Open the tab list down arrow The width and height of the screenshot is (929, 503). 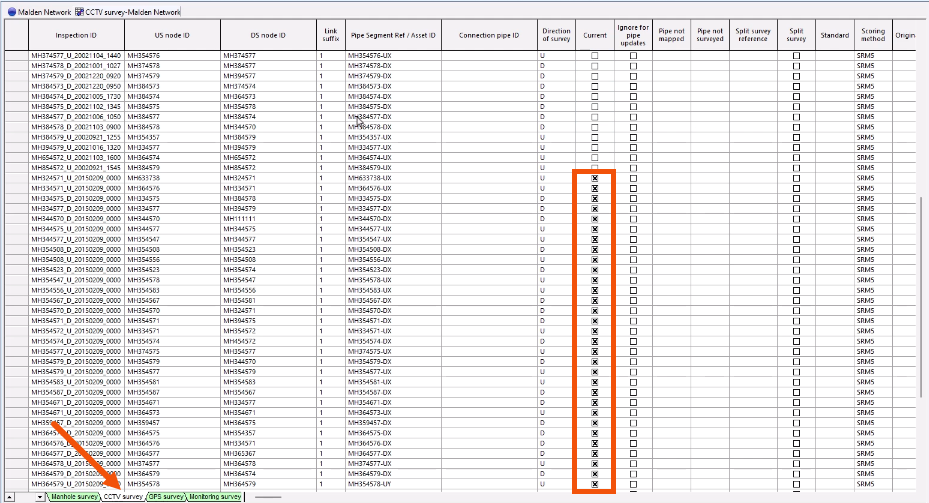click(39, 496)
